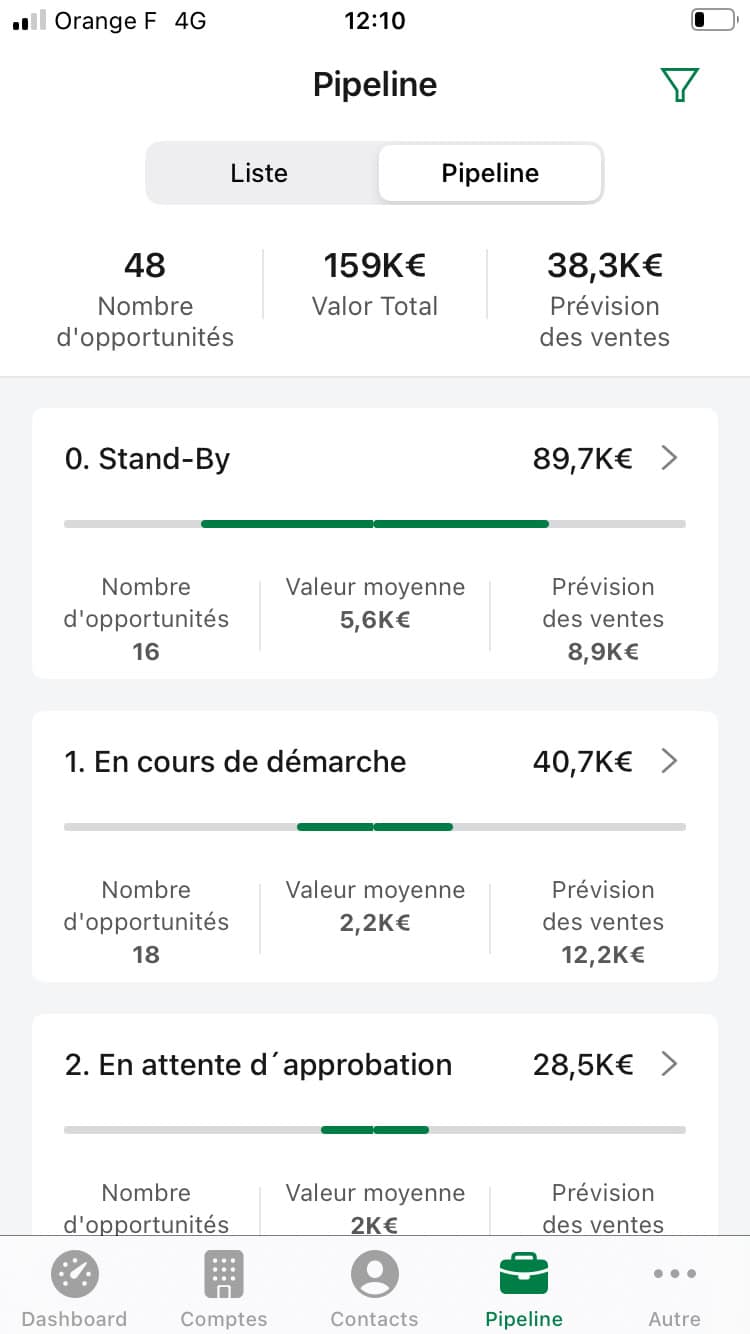The image size is (750, 1334).
Task: Tap the 159K€ Valor Total summary
Action: pyautogui.click(x=375, y=284)
